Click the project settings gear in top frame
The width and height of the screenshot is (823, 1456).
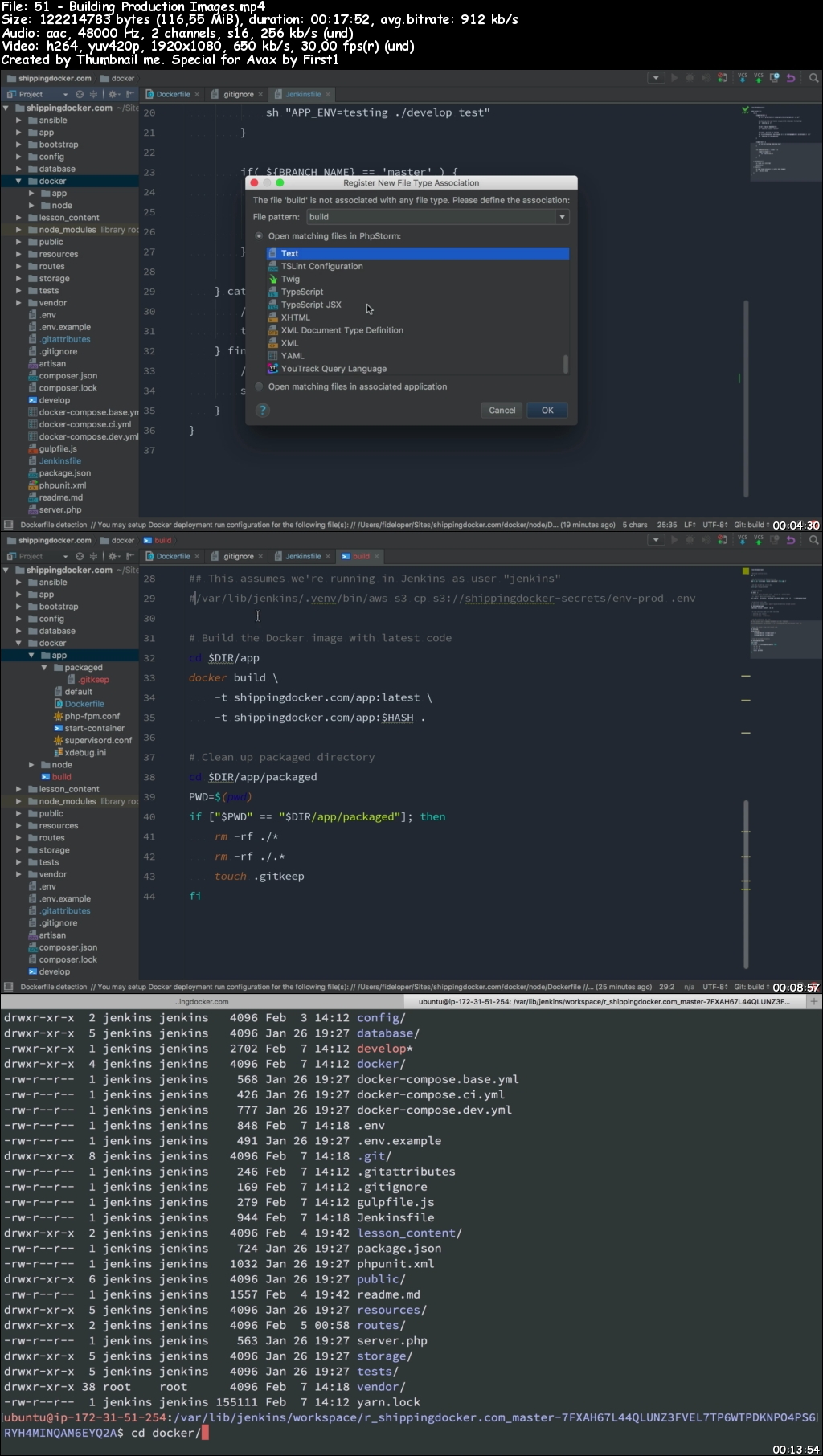coord(113,94)
